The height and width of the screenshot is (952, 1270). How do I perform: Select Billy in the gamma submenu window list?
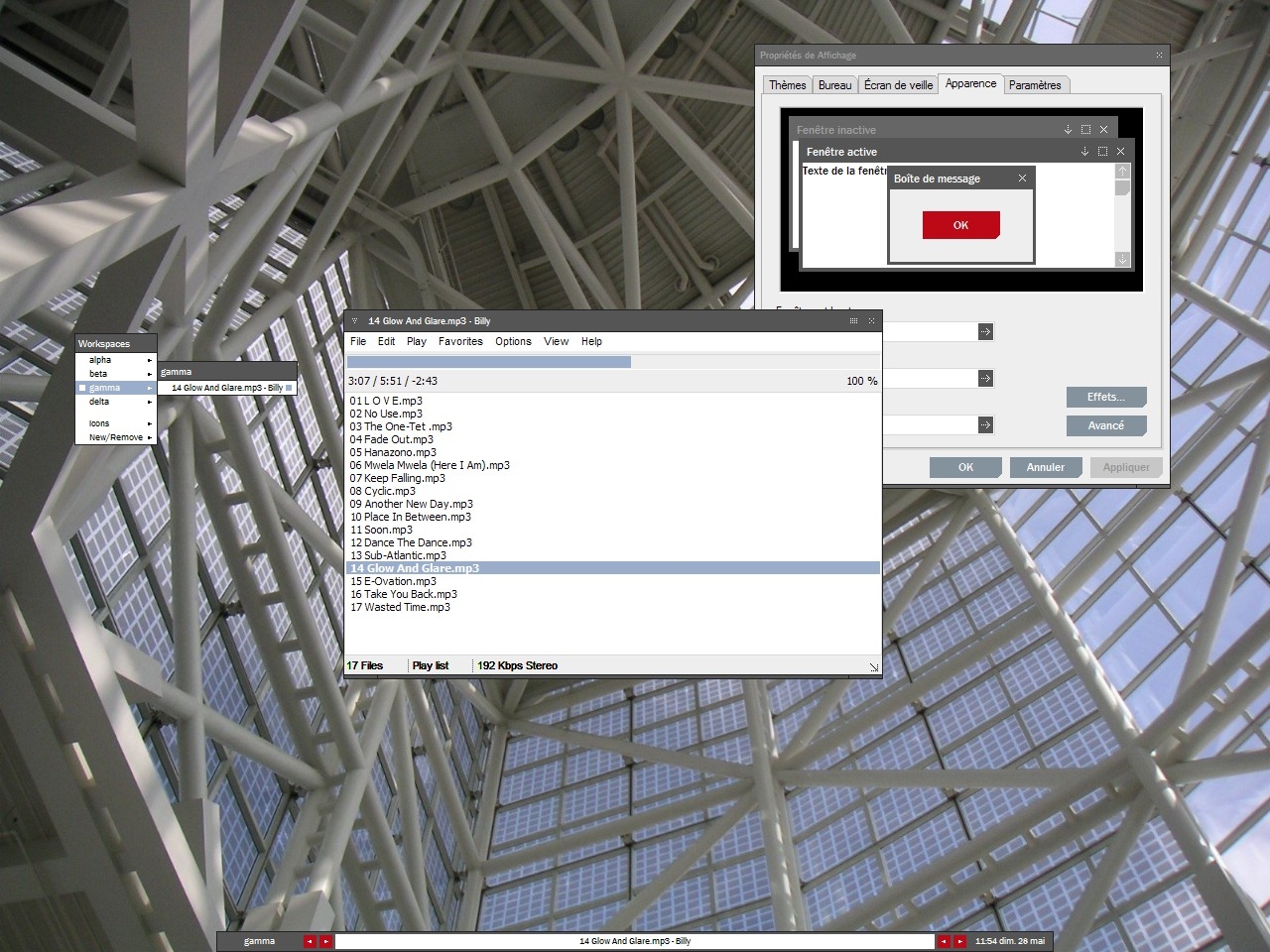pyautogui.click(x=227, y=388)
